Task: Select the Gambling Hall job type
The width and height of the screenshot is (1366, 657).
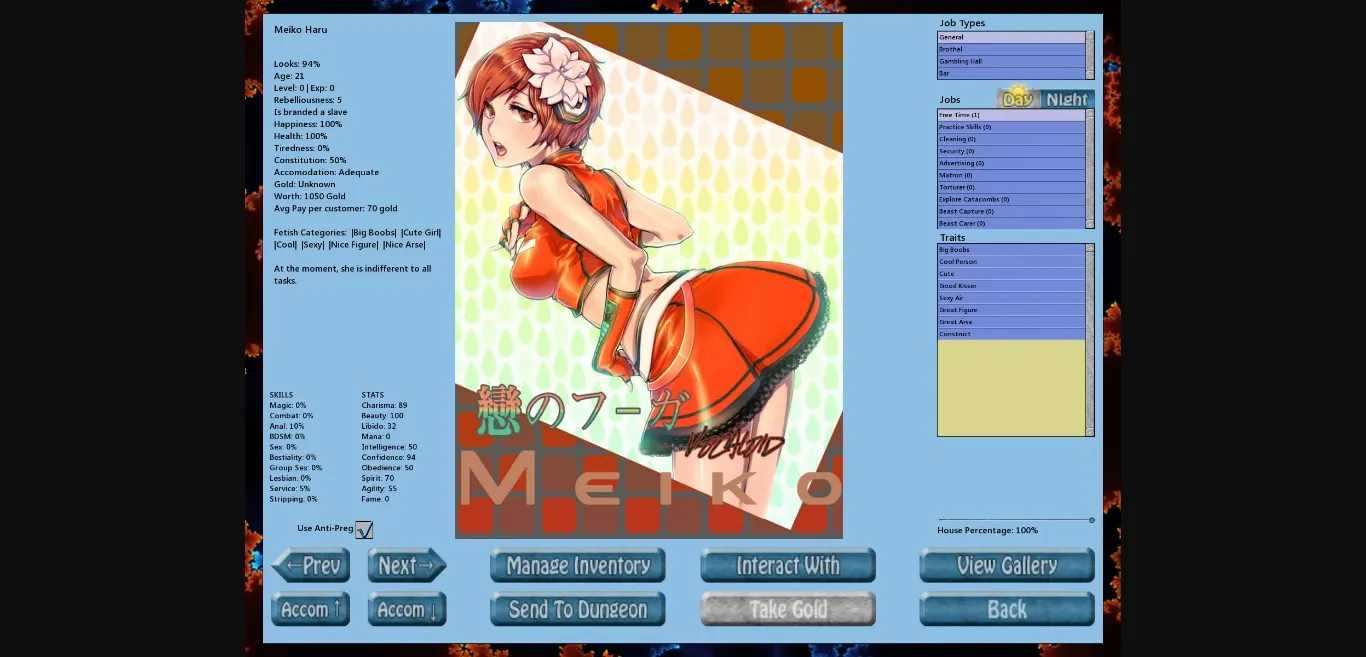Action: pyautogui.click(x=1010, y=61)
